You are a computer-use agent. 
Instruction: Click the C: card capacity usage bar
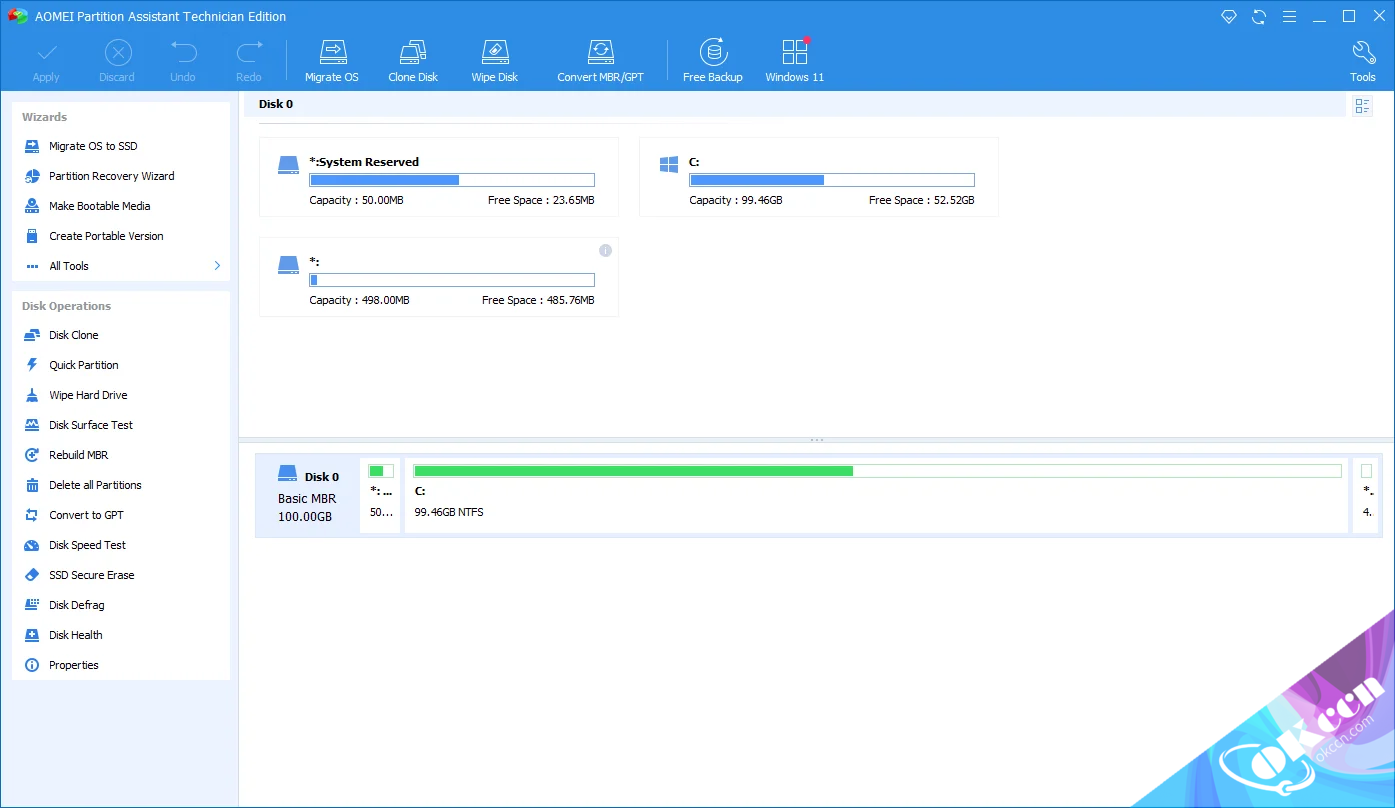pyautogui.click(x=832, y=180)
